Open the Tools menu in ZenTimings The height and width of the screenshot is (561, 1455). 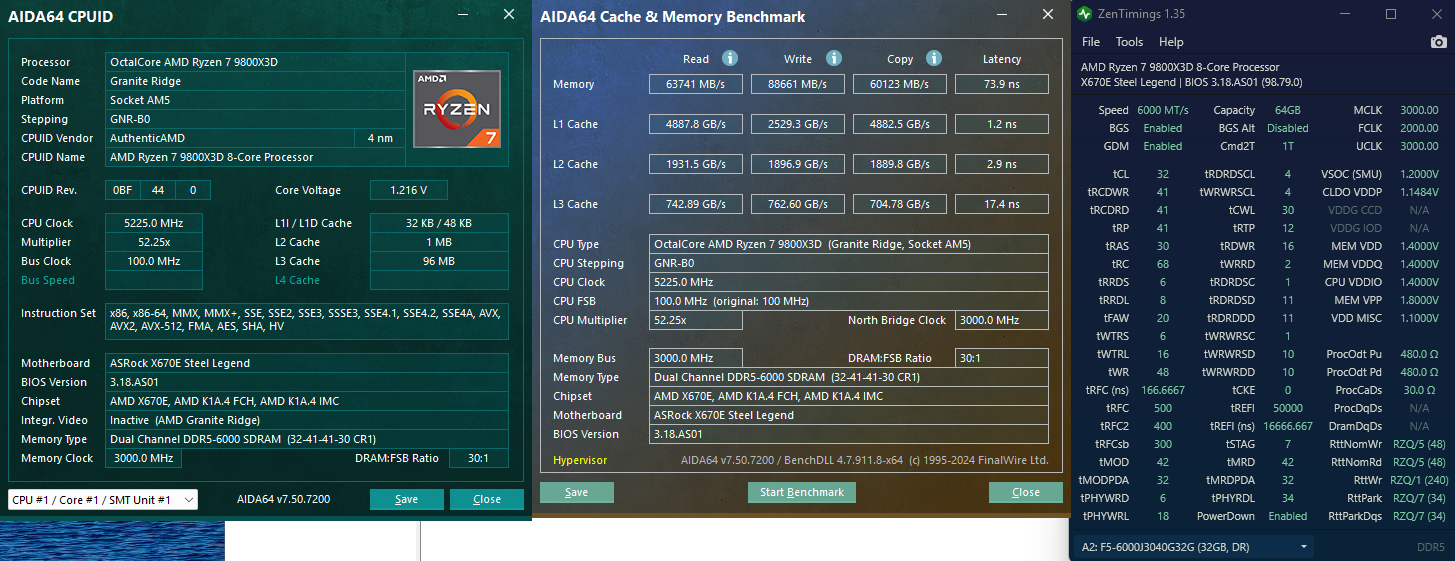point(1129,42)
